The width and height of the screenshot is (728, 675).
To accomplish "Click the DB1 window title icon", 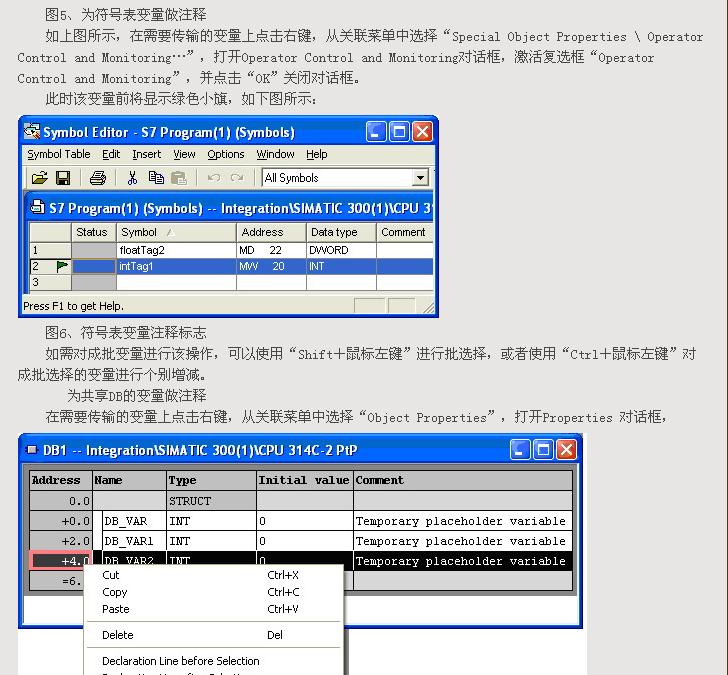I will (32, 449).
